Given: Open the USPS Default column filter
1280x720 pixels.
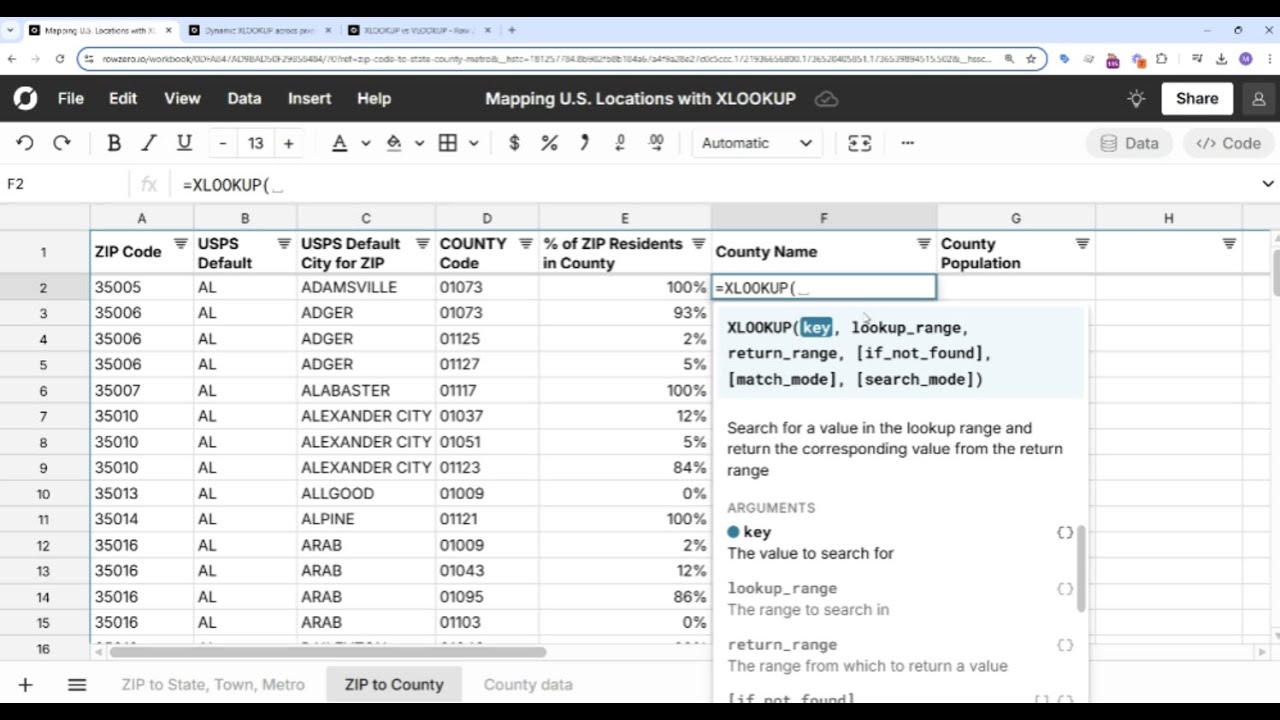Looking at the screenshot, I should (284, 244).
